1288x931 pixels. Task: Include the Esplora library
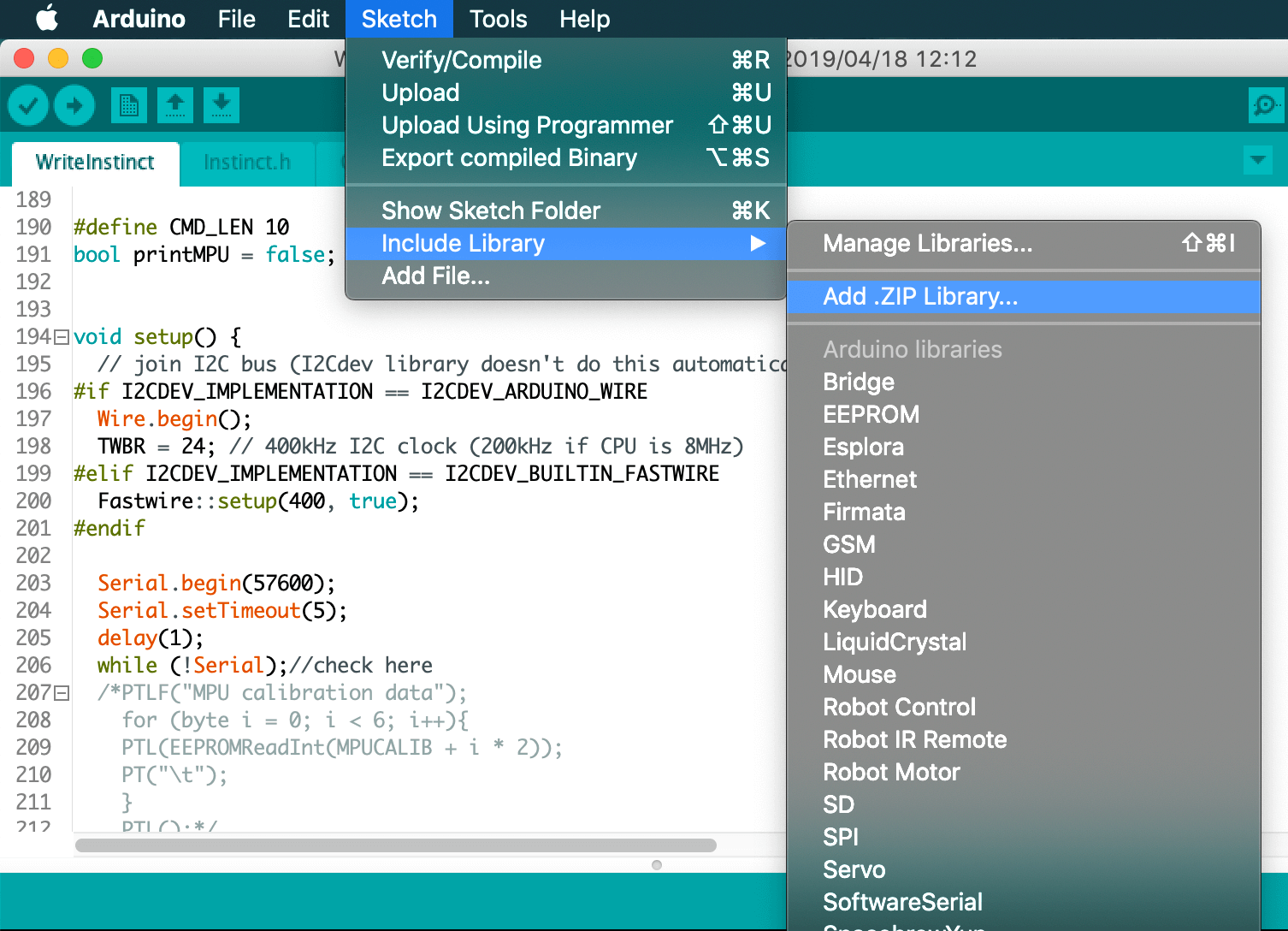(1024, 447)
